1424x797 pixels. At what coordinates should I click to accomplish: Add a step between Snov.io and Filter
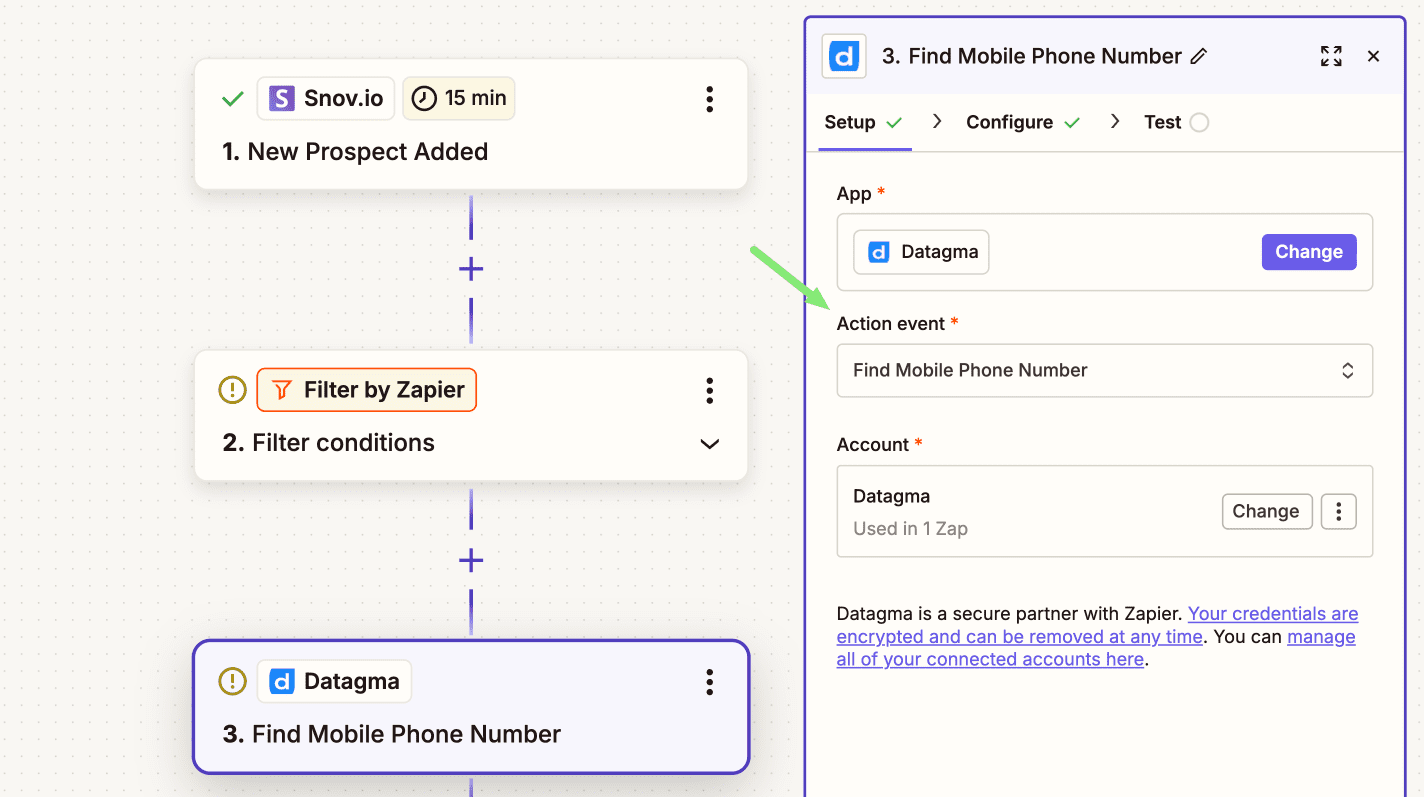coord(471,269)
